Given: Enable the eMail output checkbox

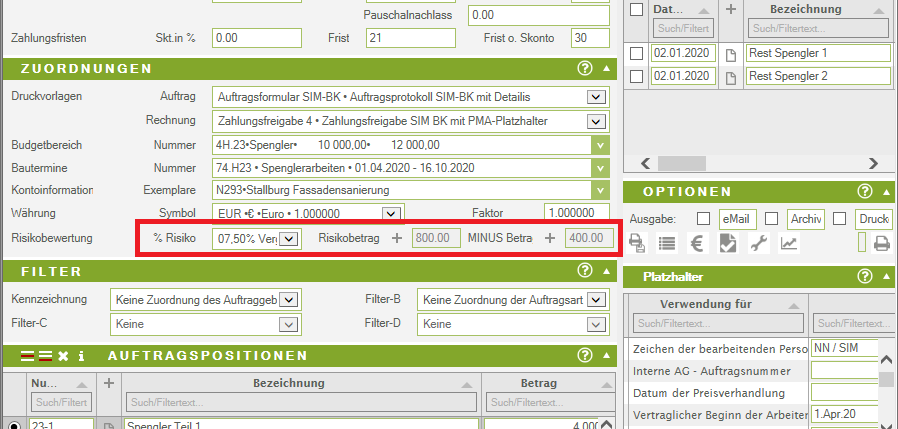Looking at the screenshot, I should [x=704, y=218].
